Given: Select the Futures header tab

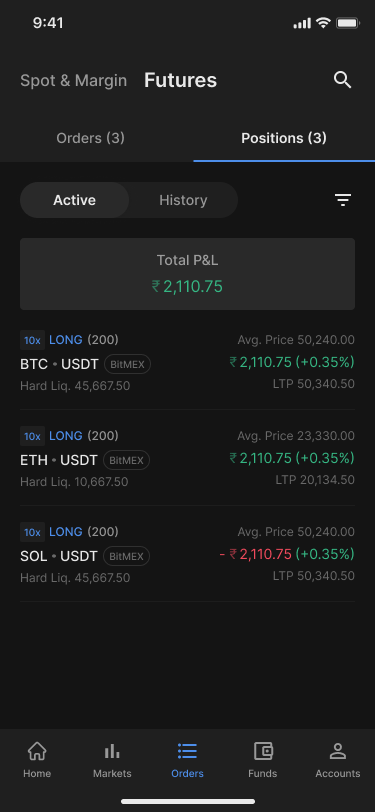Looking at the screenshot, I should [180, 80].
